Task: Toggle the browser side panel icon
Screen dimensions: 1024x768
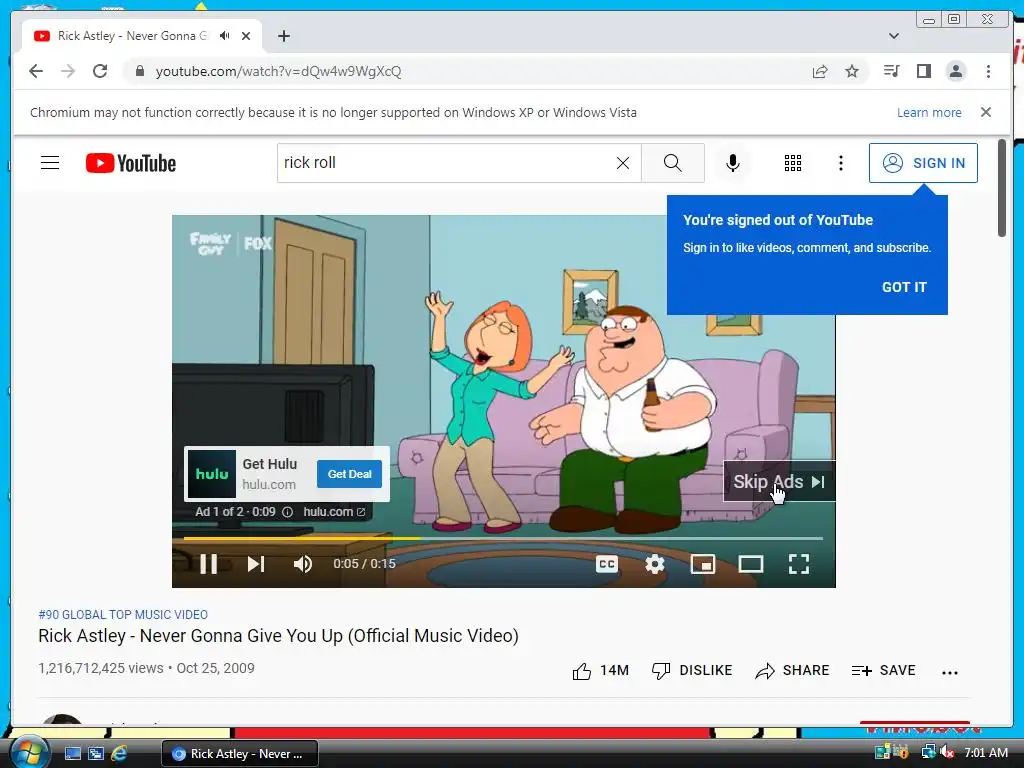Action: pyautogui.click(x=923, y=71)
